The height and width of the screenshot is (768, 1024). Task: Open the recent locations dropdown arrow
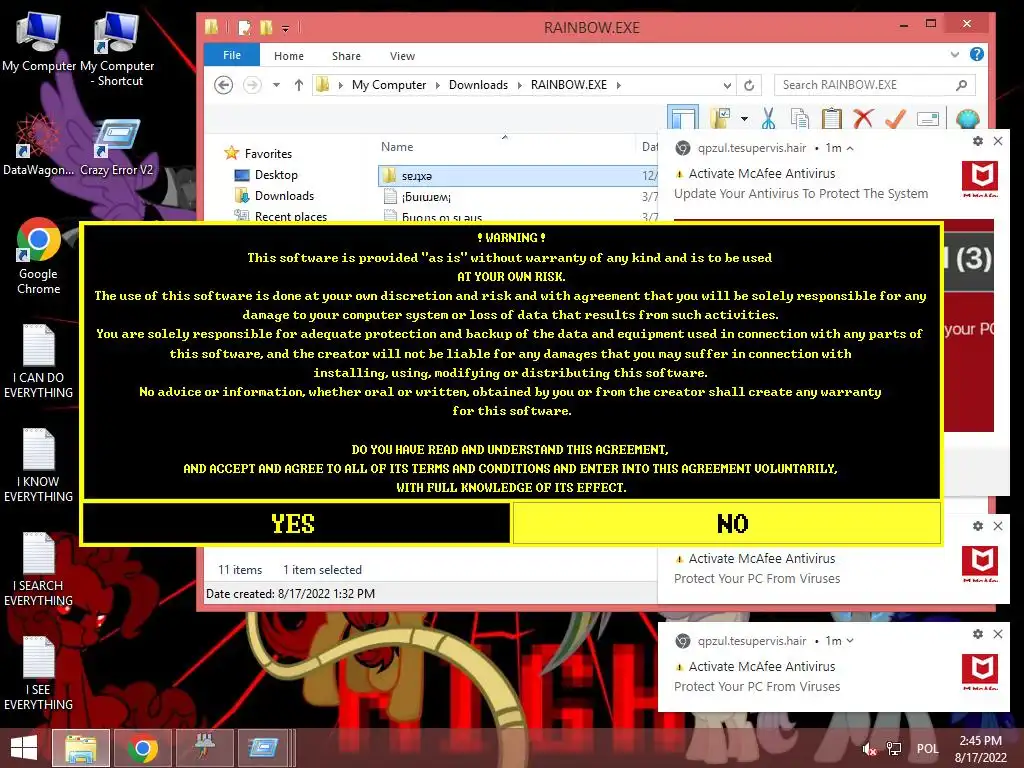[x=276, y=85]
